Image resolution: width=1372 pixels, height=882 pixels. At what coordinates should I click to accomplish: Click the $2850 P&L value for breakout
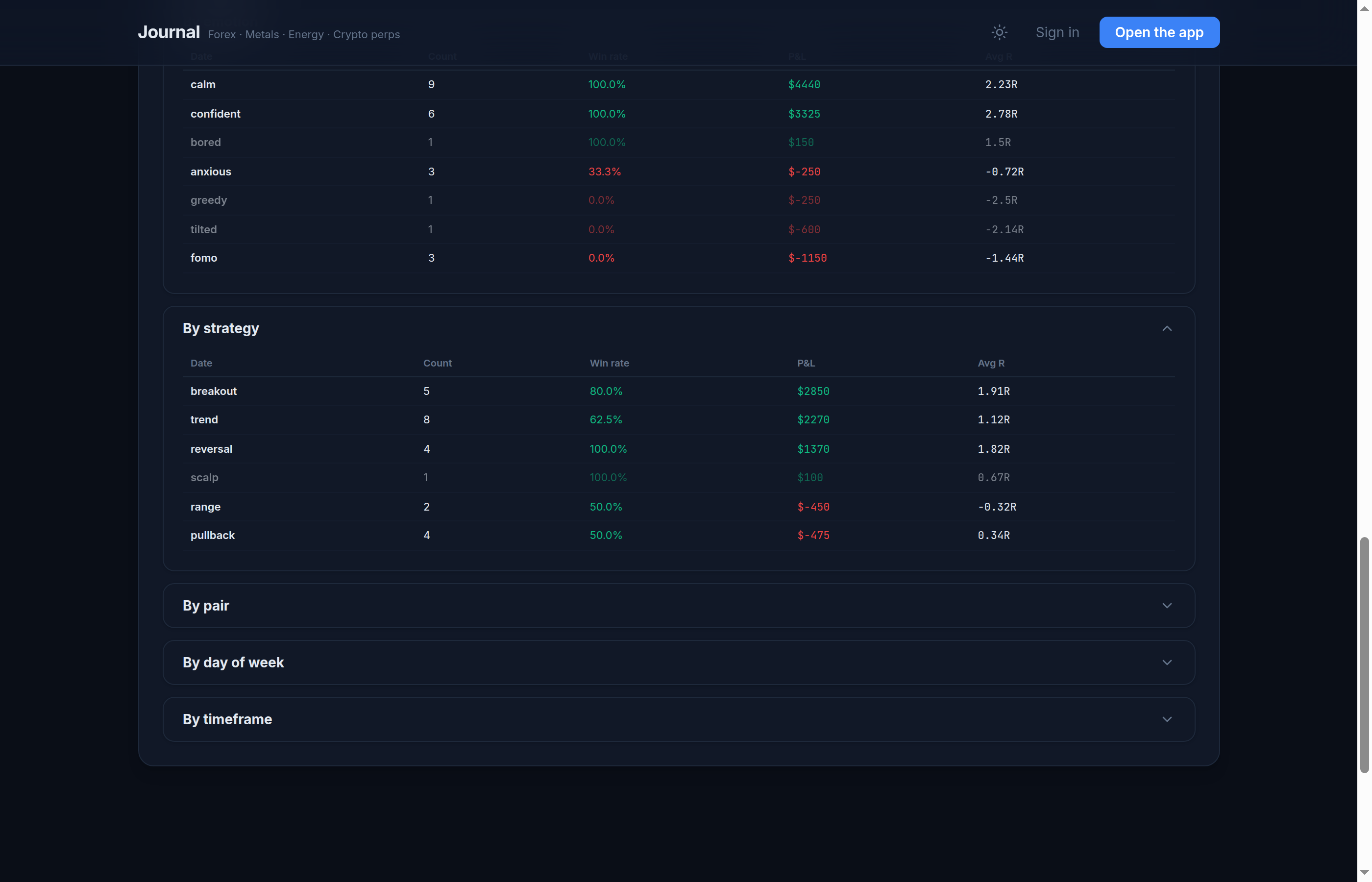(x=813, y=391)
